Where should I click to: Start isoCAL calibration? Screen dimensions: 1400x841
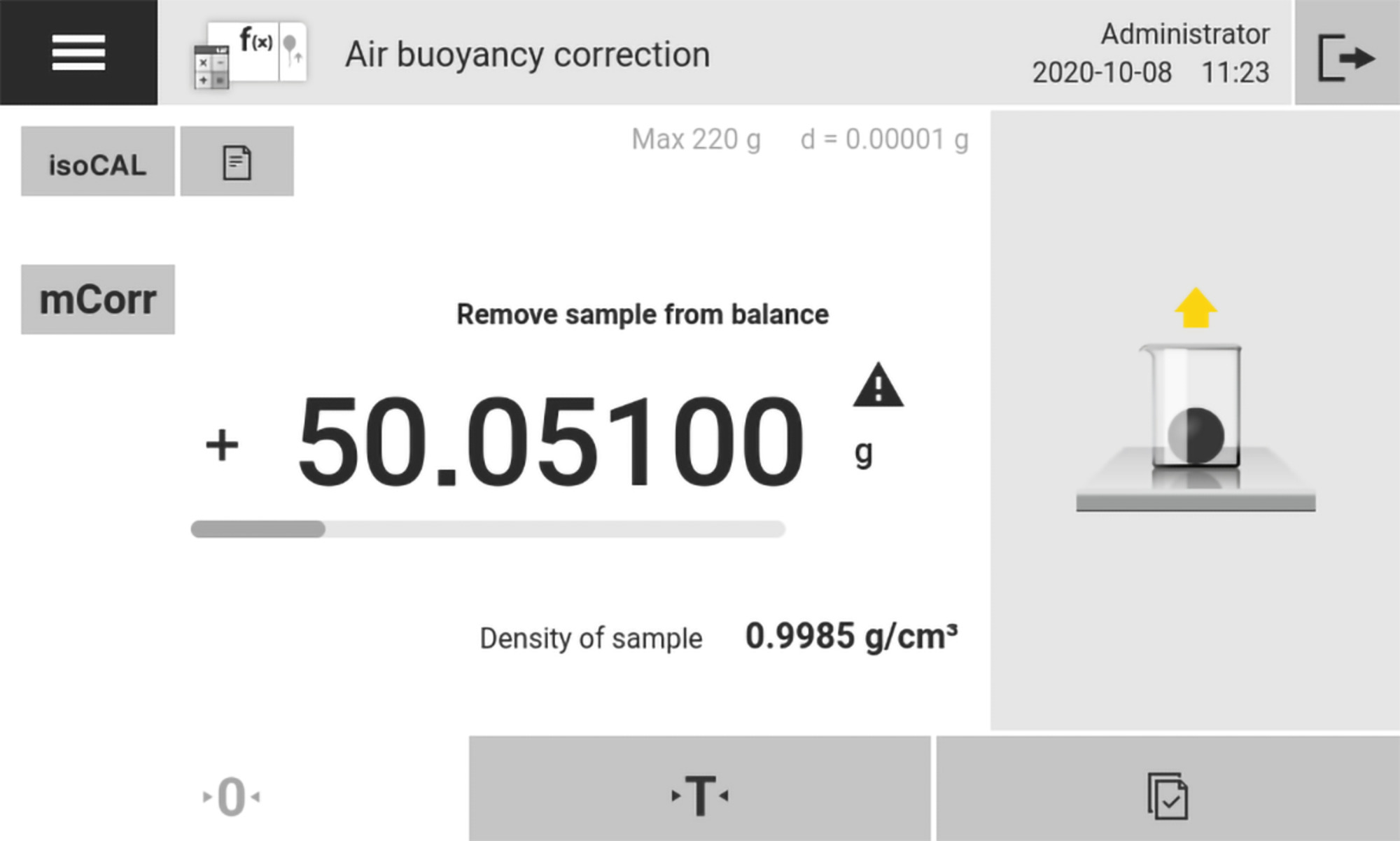click(97, 162)
